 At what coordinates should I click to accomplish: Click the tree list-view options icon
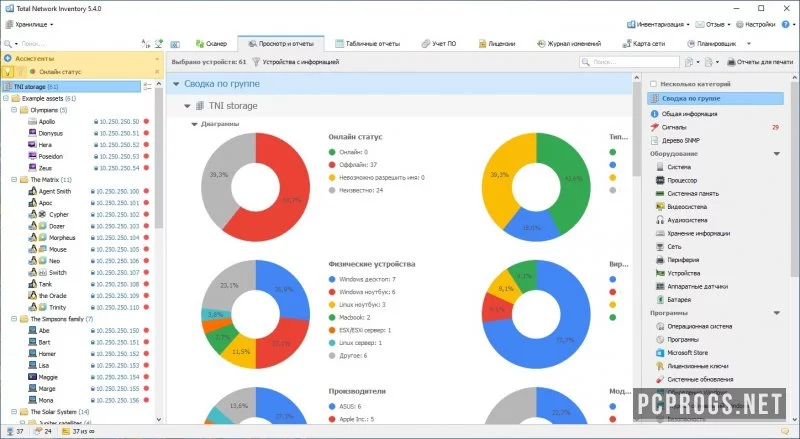coord(147,86)
